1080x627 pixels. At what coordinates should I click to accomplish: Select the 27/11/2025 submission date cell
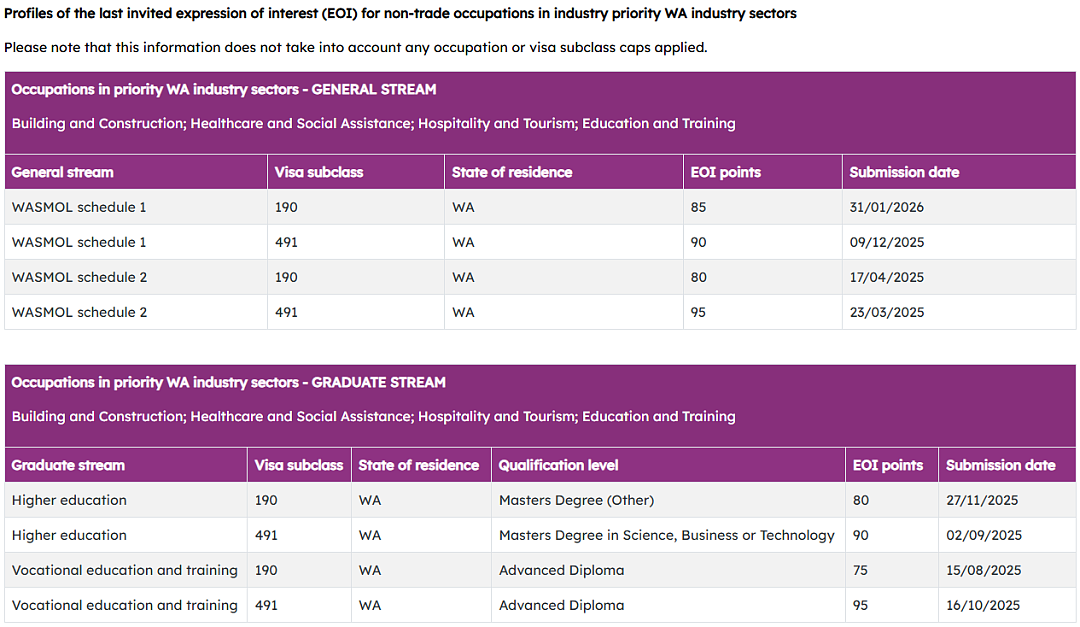click(x=1007, y=500)
